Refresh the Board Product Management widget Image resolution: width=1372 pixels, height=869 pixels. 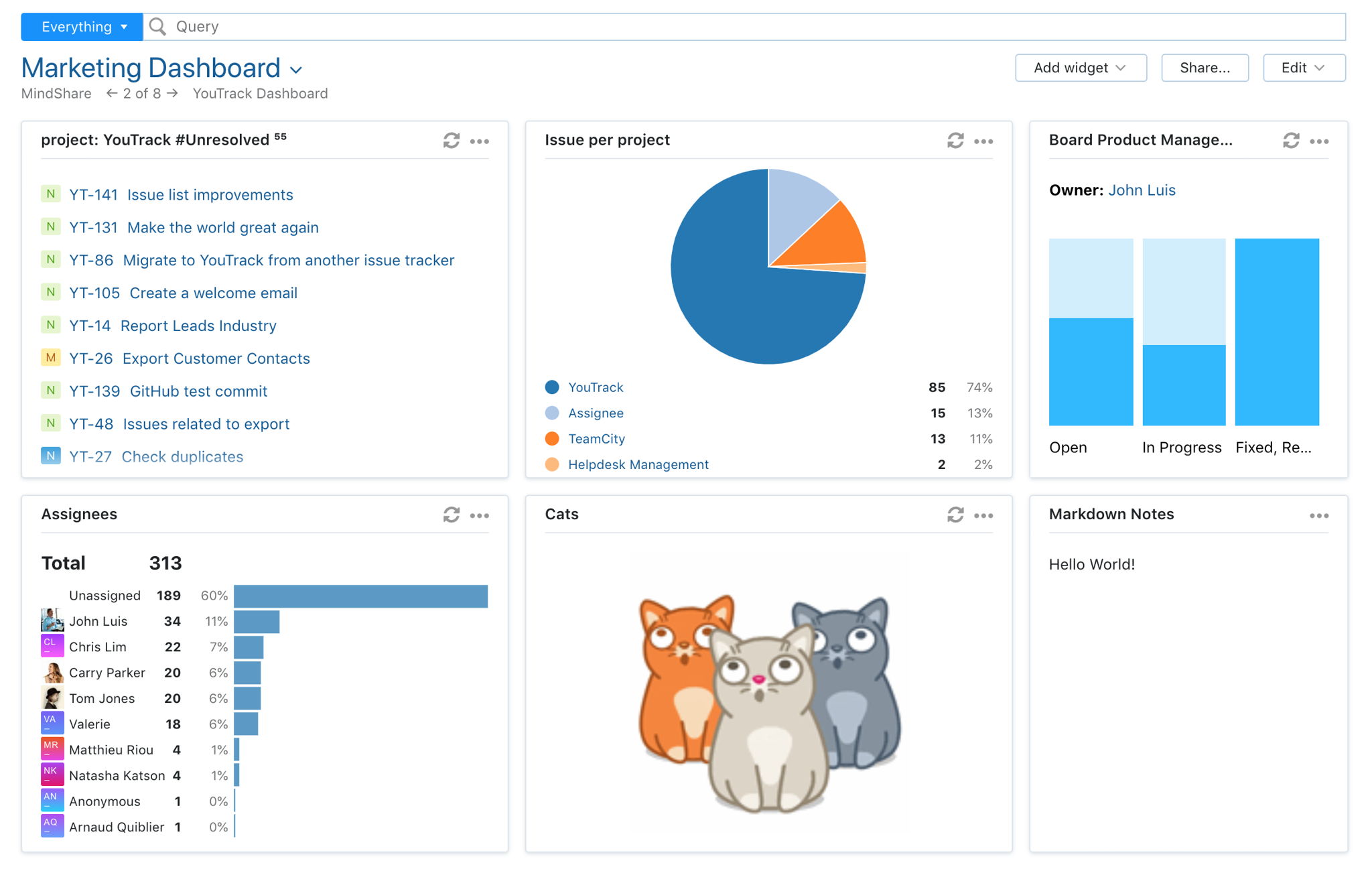pos(1291,141)
